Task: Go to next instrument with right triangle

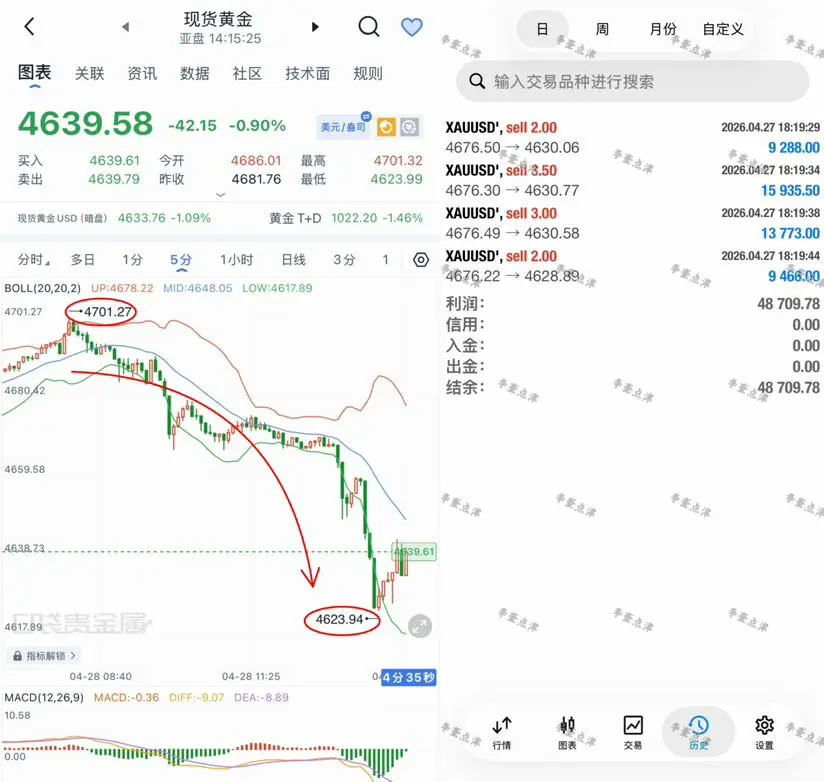Action: 315,27
